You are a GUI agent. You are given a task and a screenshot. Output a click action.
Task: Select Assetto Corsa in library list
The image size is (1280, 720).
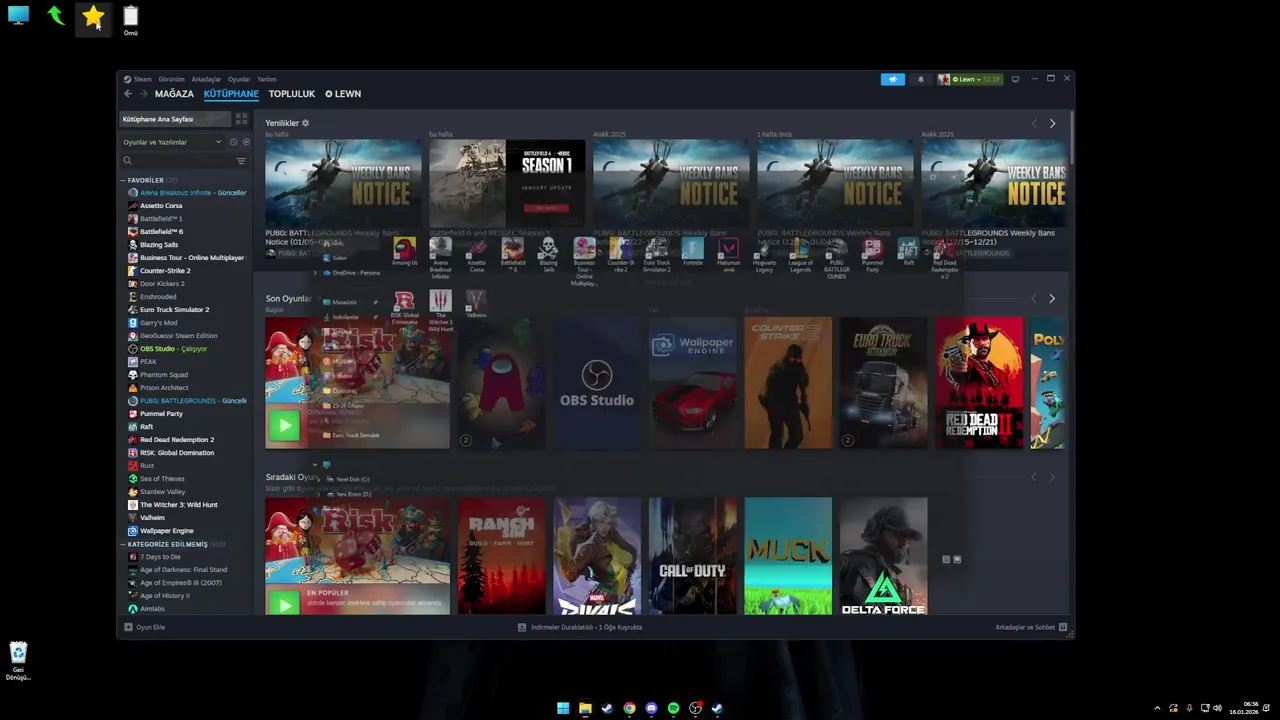[161, 206]
